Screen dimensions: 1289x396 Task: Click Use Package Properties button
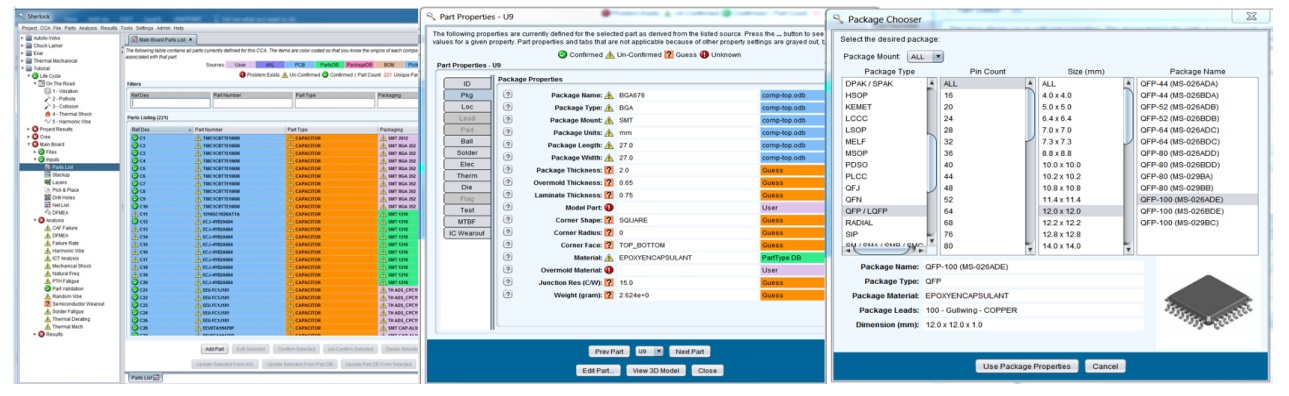1027,366
